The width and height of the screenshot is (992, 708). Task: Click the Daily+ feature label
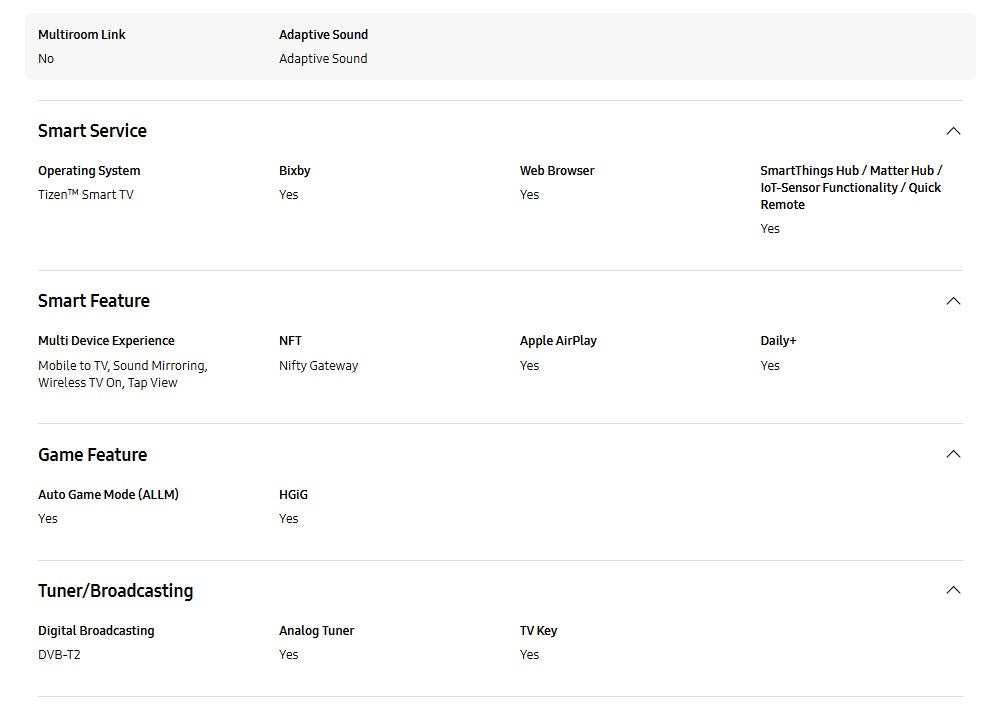click(778, 341)
